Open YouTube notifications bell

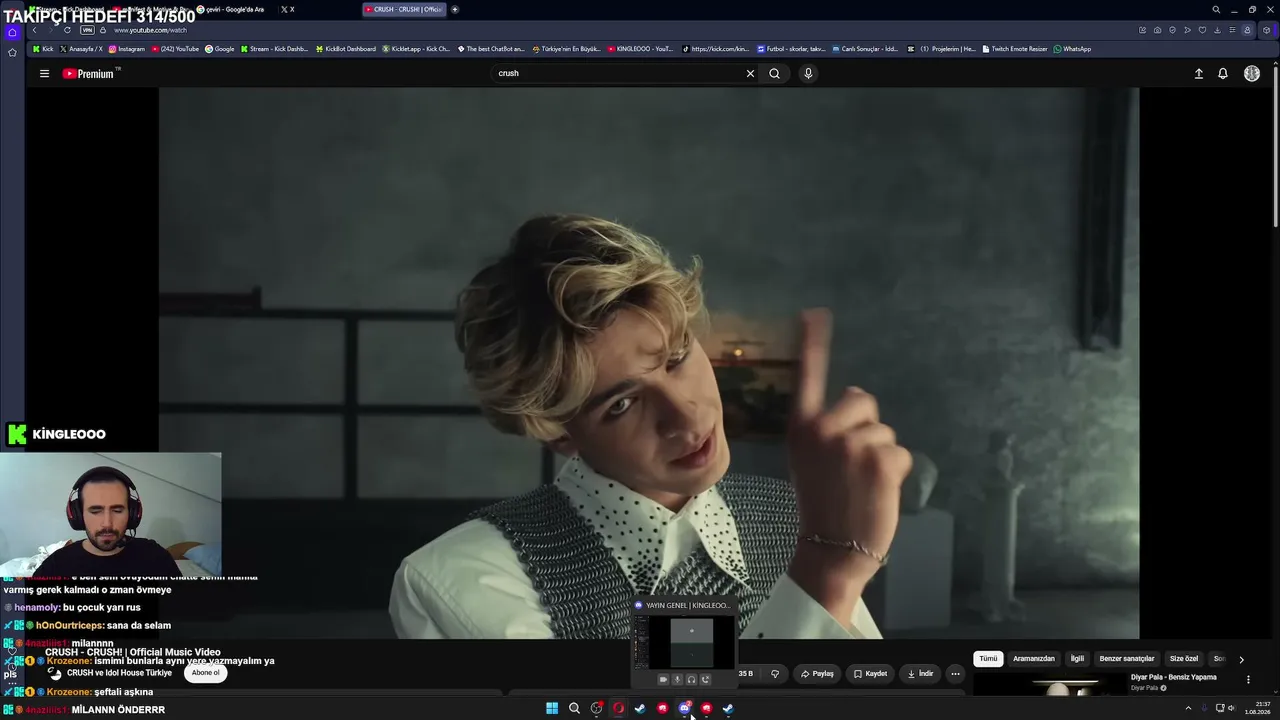(1222, 73)
